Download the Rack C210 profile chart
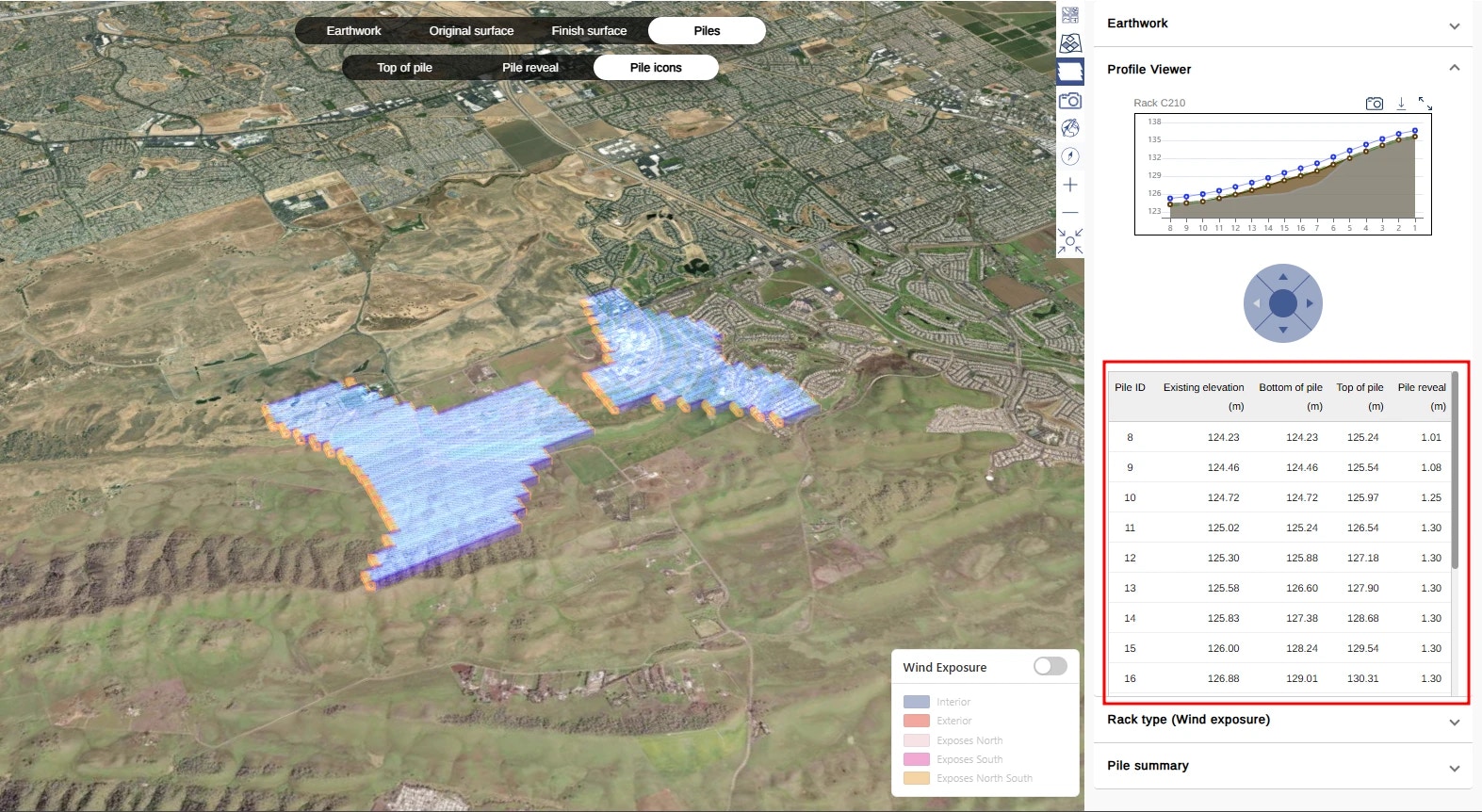Viewport: 1482px width, 812px height. pyautogui.click(x=1401, y=104)
